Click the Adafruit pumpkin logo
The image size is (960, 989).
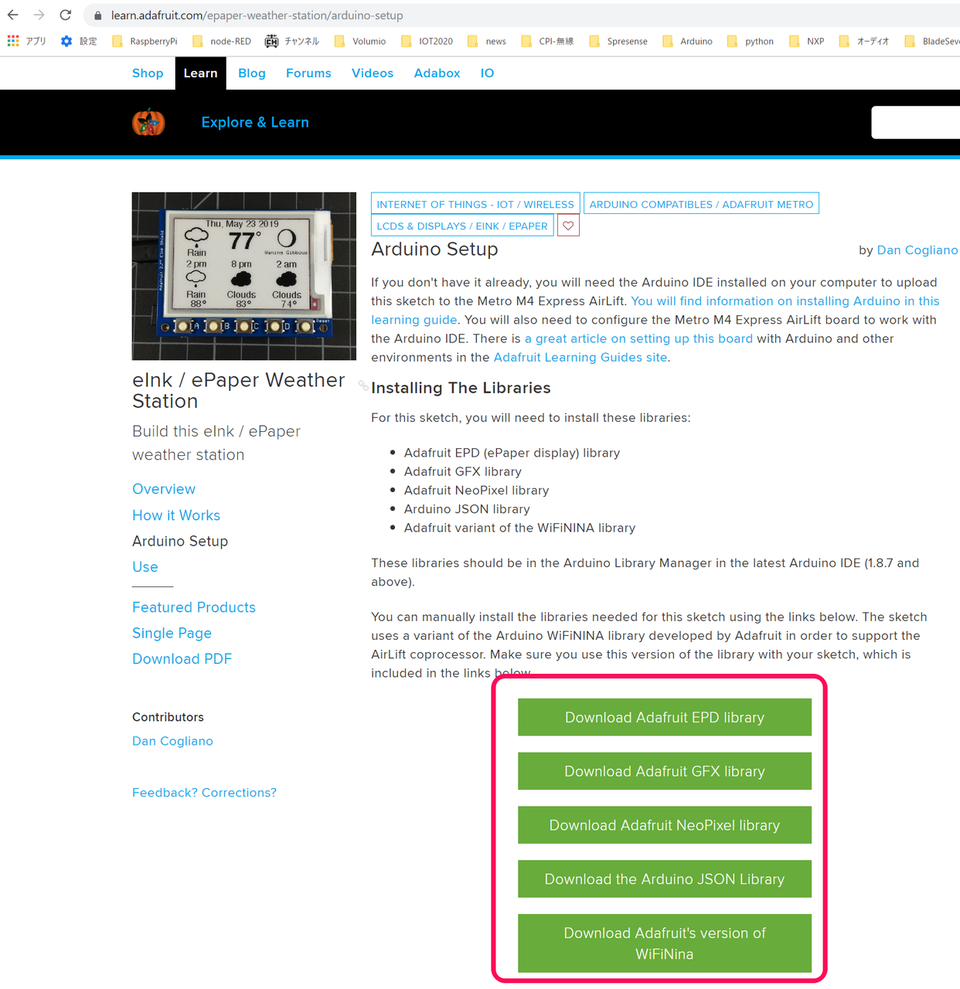(148, 122)
